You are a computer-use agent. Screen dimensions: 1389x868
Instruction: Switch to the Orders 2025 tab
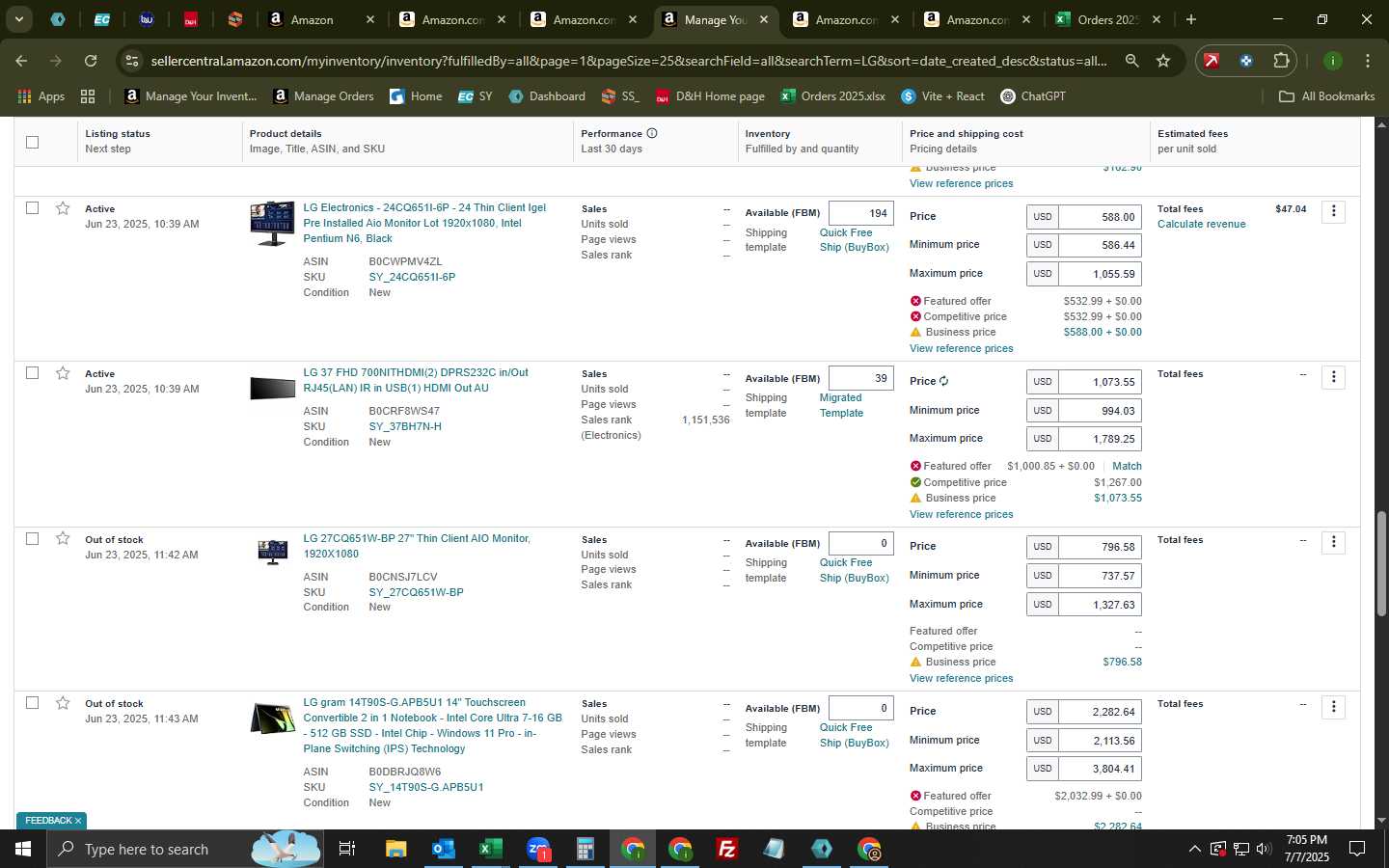coord(1108,19)
